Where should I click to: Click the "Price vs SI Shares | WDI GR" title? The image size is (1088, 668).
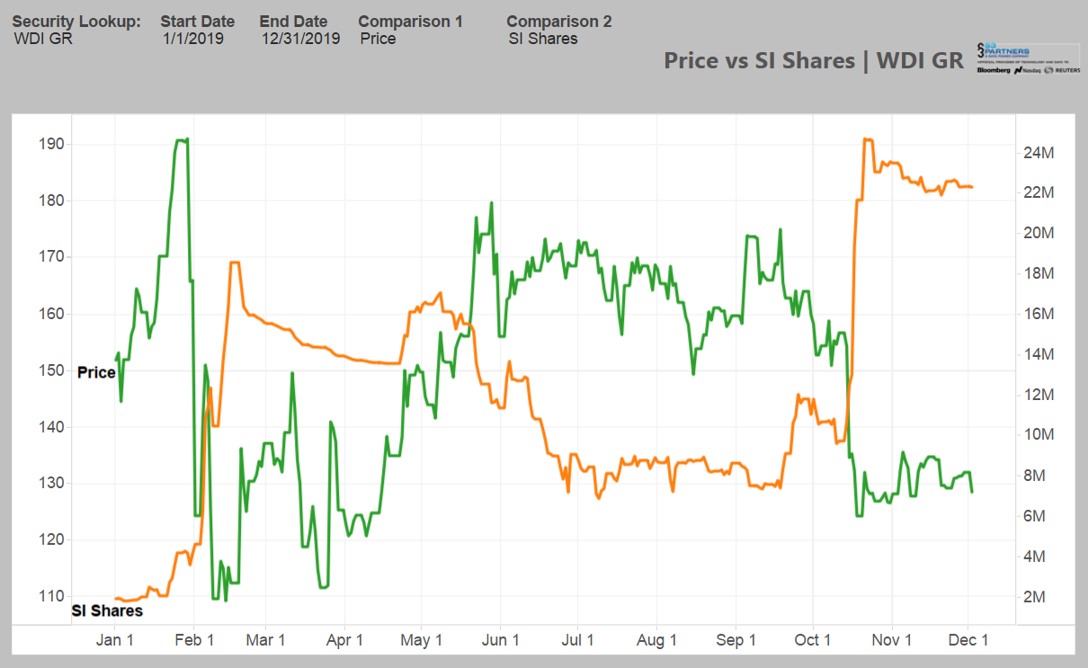pyautogui.click(x=813, y=60)
